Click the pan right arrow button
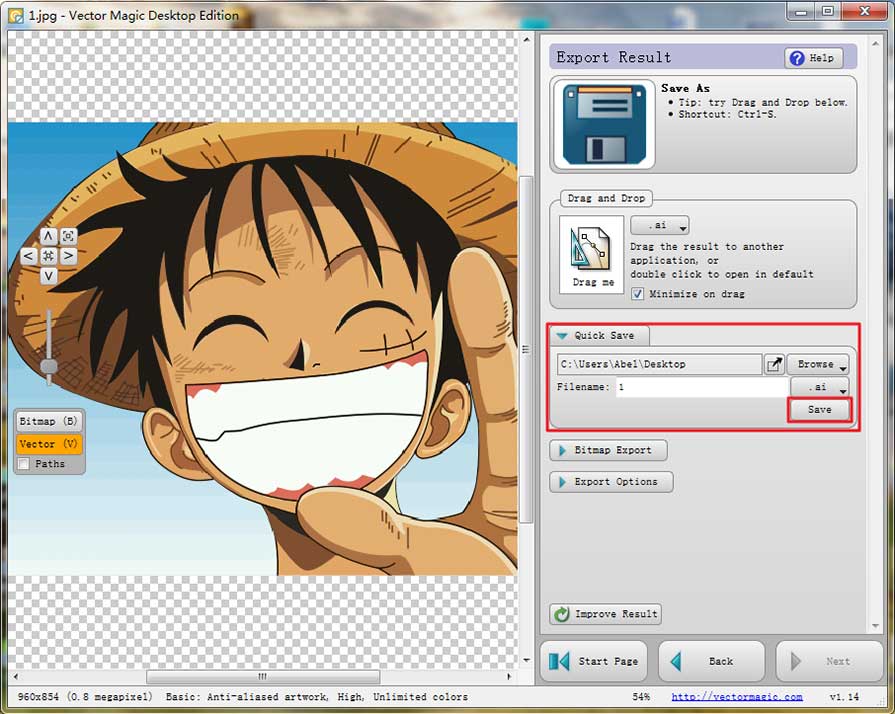Viewport: 895px width, 714px height. pyautogui.click(x=68, y=256)
